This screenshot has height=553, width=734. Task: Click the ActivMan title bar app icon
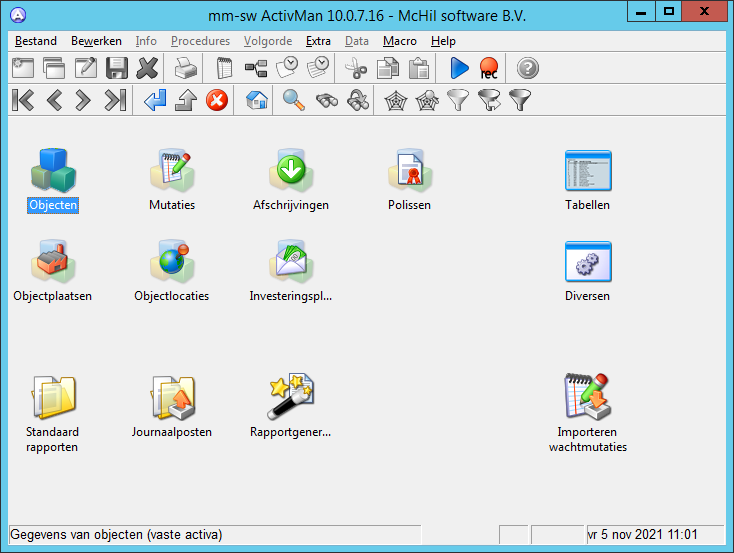pos(18,15)
